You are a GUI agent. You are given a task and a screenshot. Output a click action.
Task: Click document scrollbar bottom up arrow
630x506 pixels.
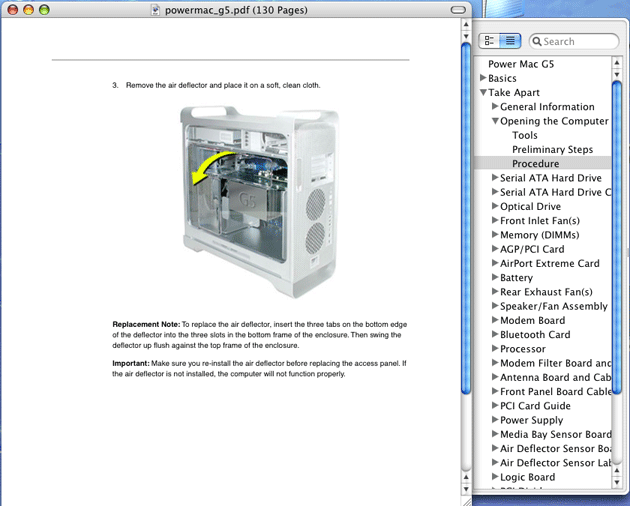tap(466, 477)
